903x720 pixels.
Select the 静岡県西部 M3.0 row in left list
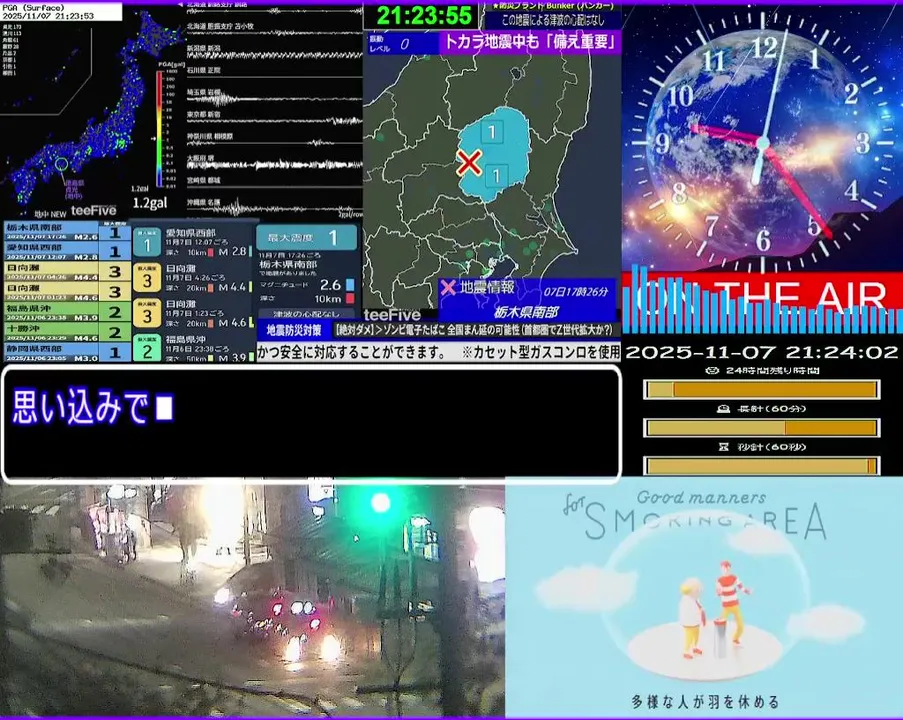67,352
